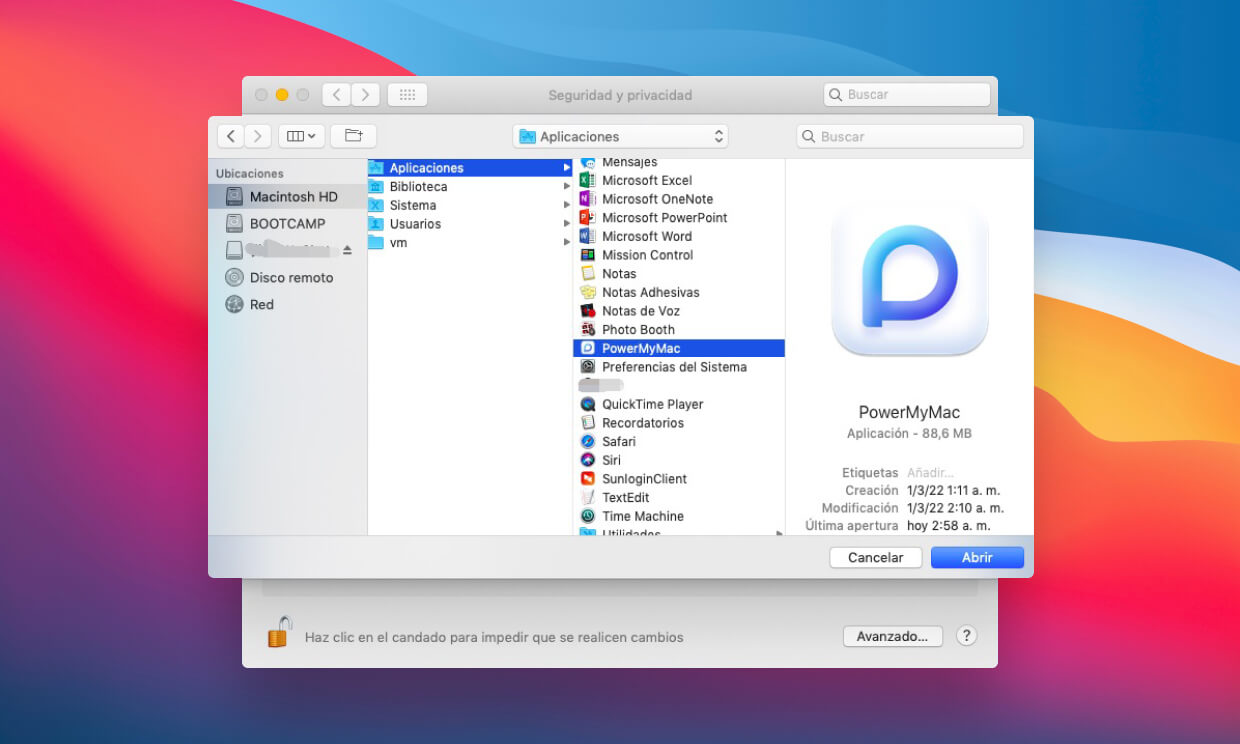
Task: Select Time Machine app icon
Action: click(x=588, y=516)
